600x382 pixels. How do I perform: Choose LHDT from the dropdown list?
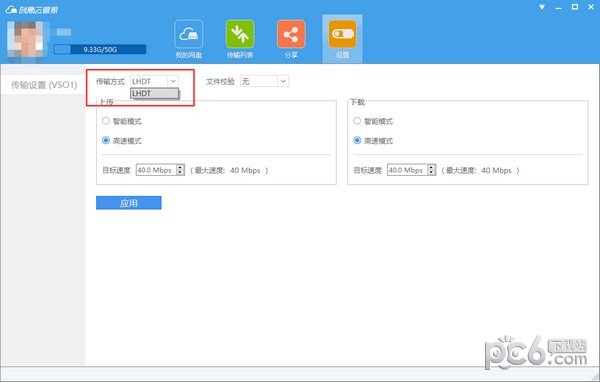click(x=154, y=93)
